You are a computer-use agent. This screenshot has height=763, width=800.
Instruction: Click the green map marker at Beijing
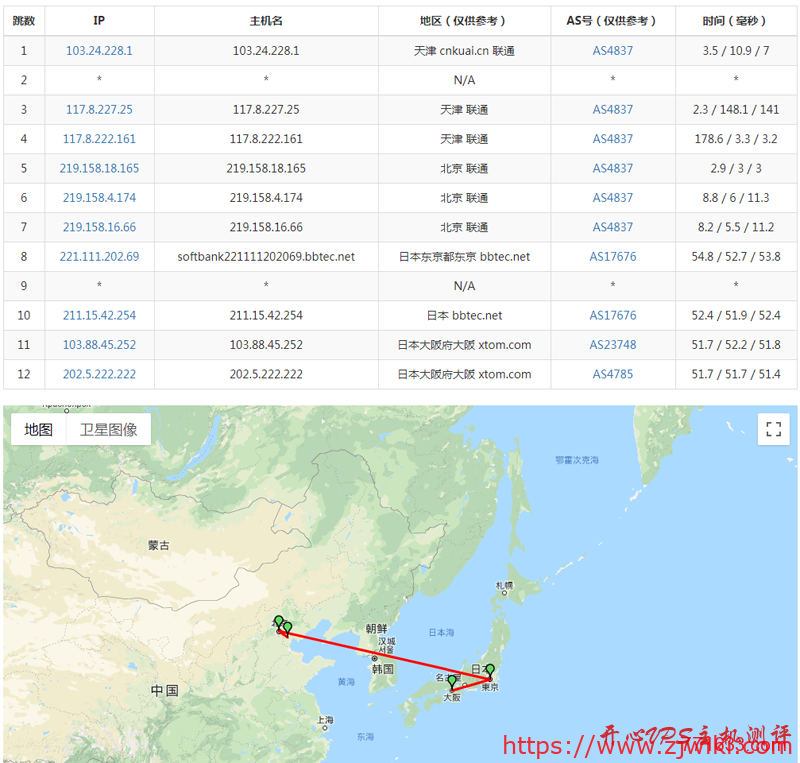[x=279, y=621]
